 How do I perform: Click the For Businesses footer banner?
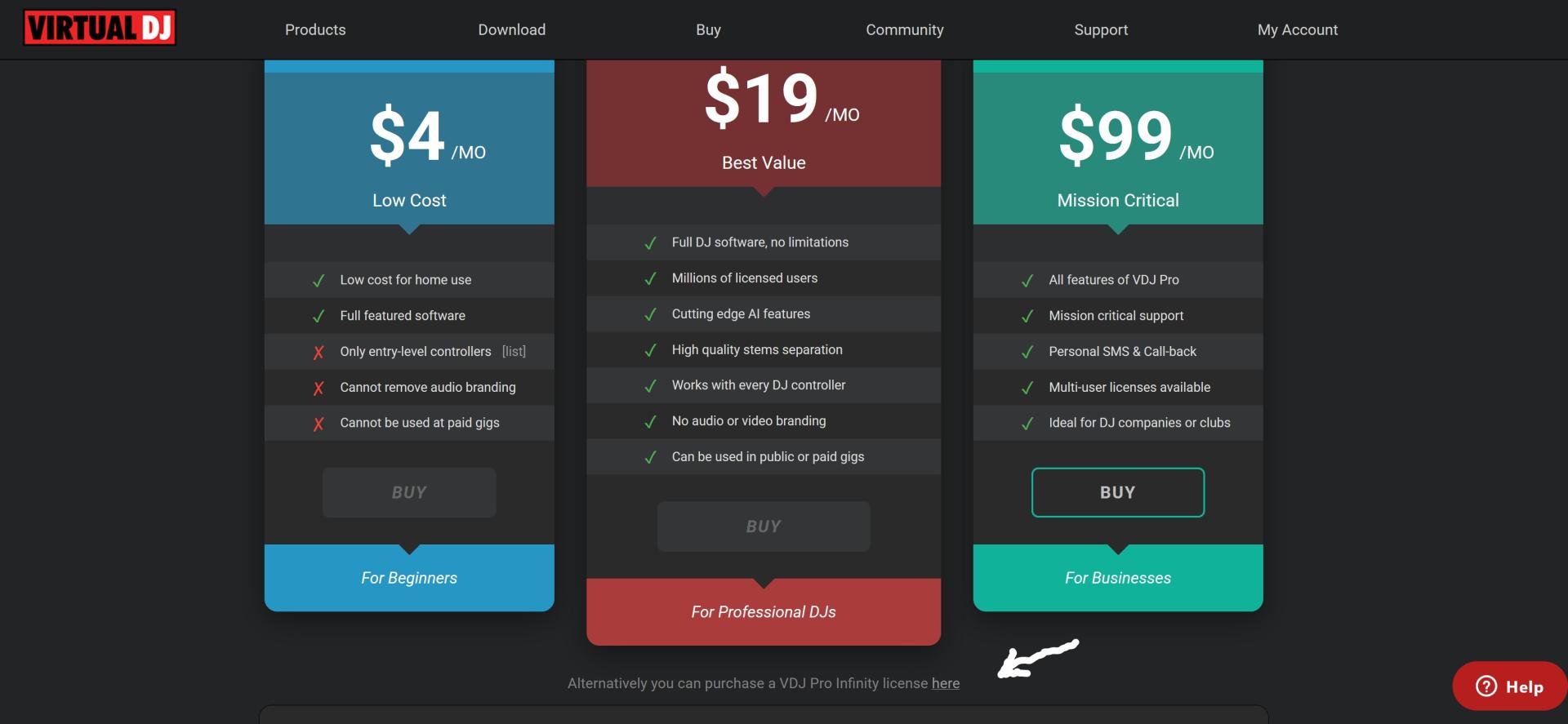point(1118,578)
